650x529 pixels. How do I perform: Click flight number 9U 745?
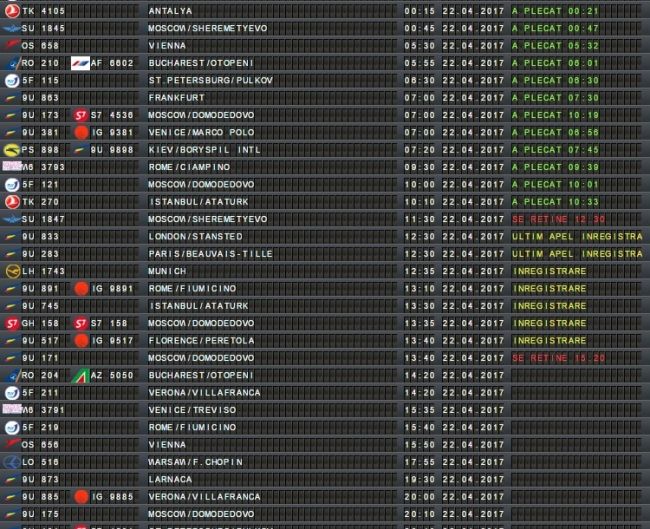40,306
